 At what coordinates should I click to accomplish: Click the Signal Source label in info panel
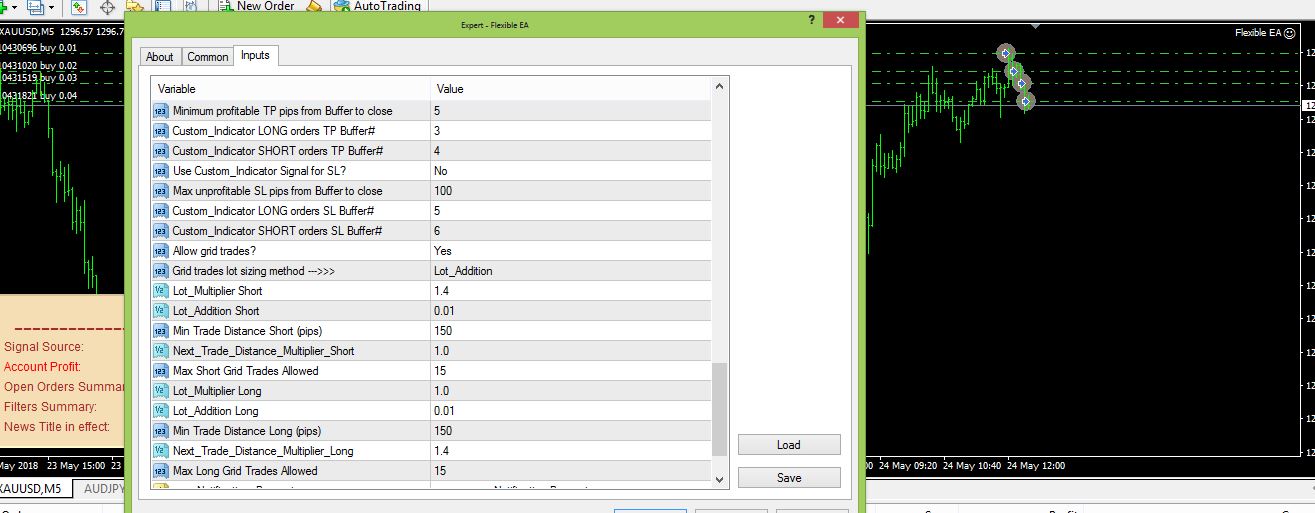click(44, 347)
